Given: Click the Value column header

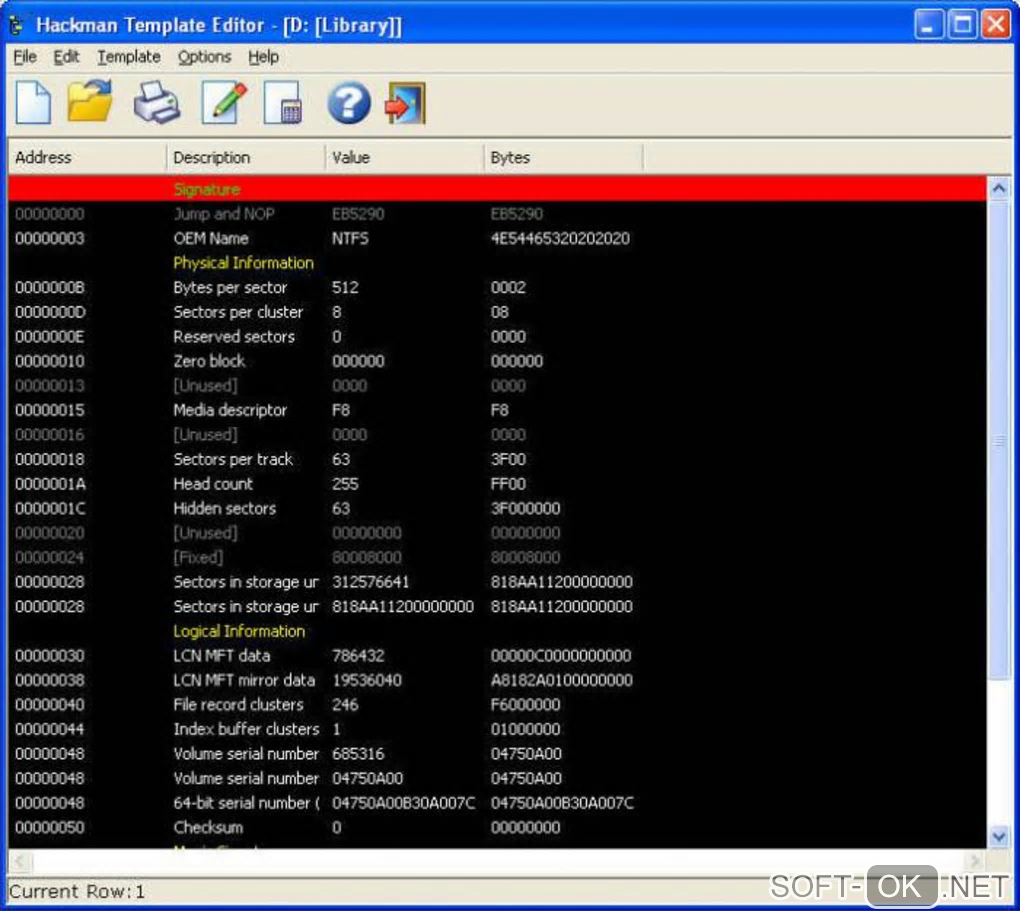Looking at the screenshot, I should pyautogui.click(x=405, y=157).
